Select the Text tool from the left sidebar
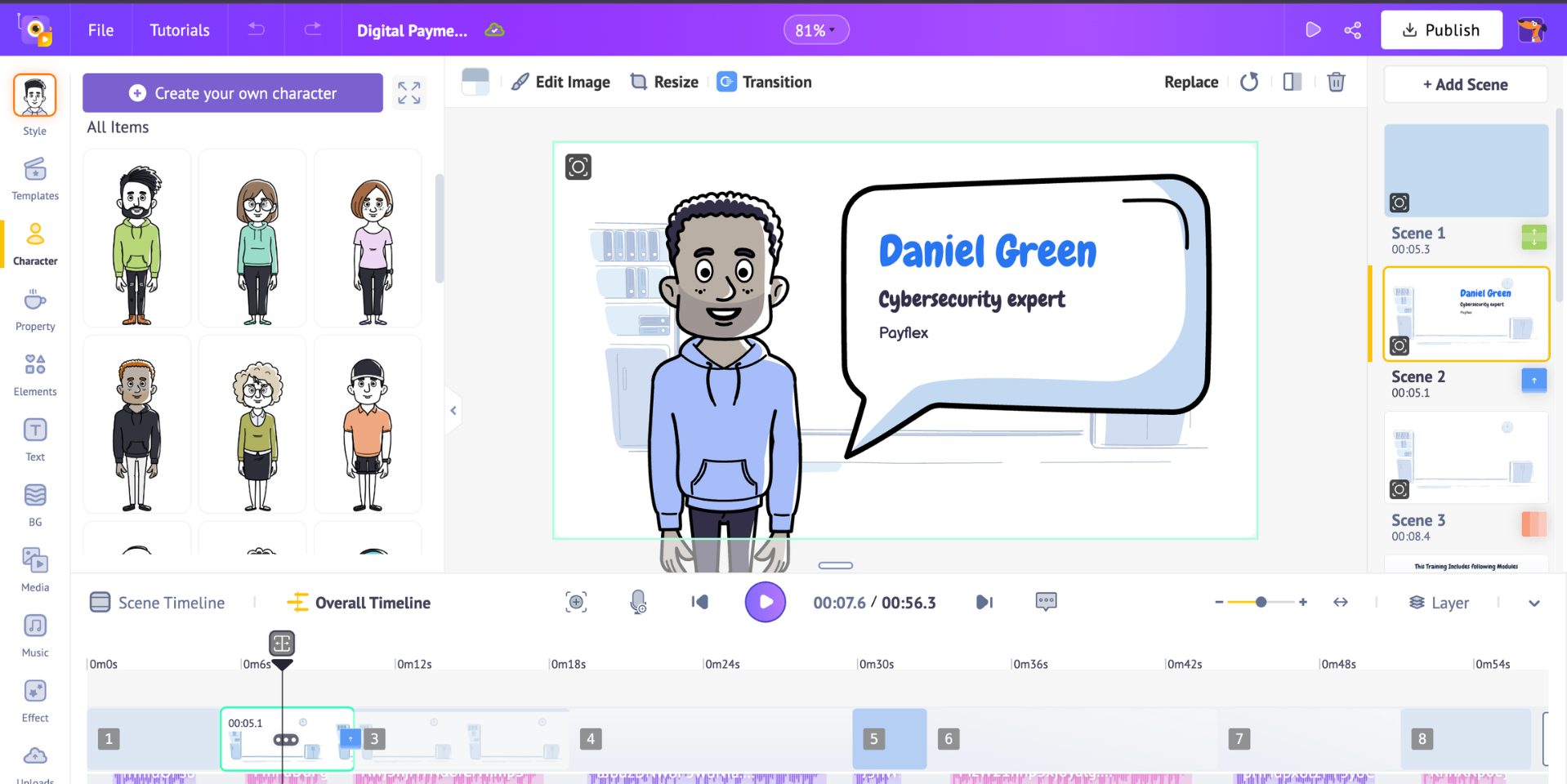The height and width of the screenshot is (784, 1567). (34, 439)
